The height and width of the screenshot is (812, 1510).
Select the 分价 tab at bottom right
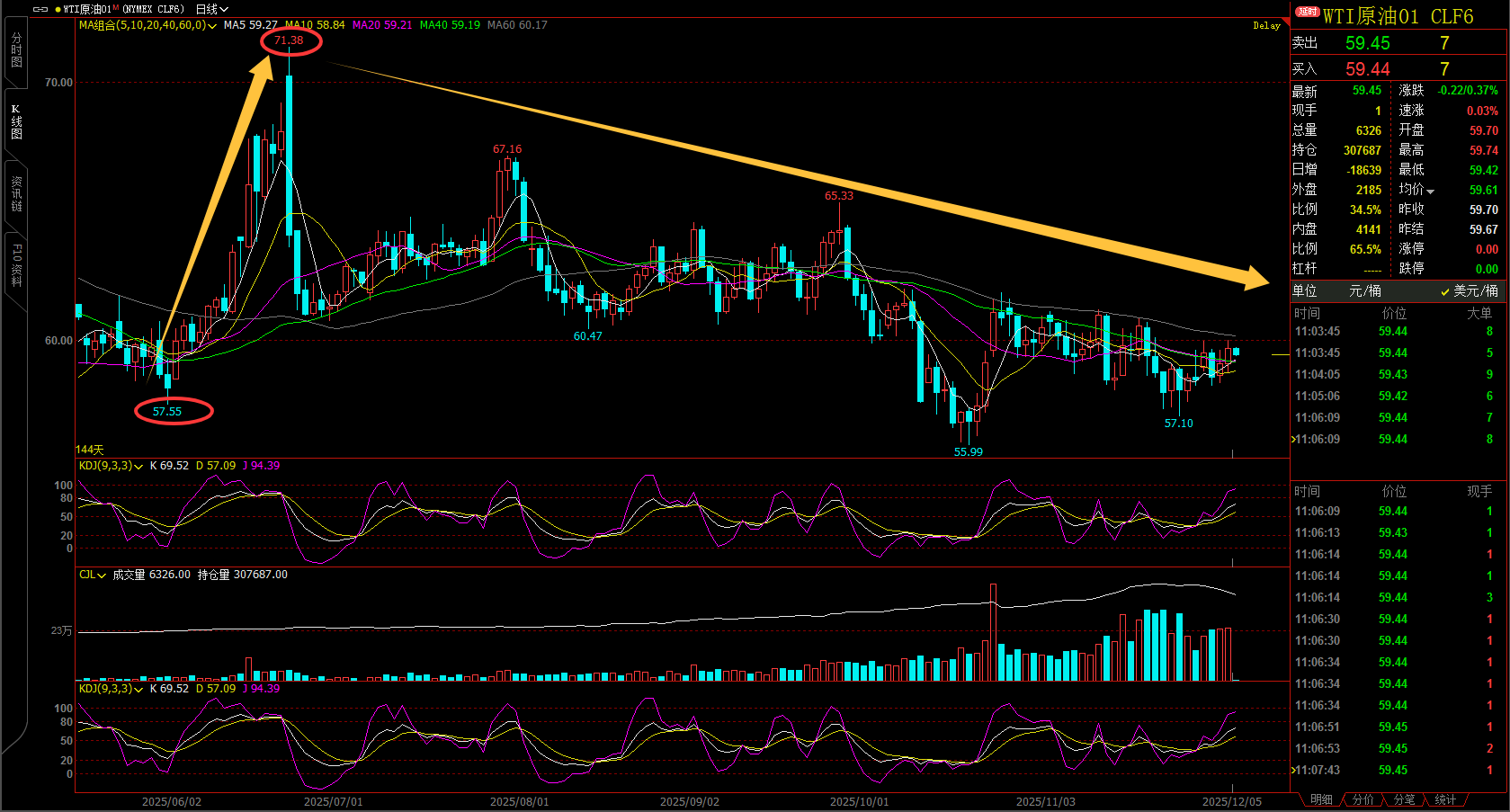pos(1363,799)
